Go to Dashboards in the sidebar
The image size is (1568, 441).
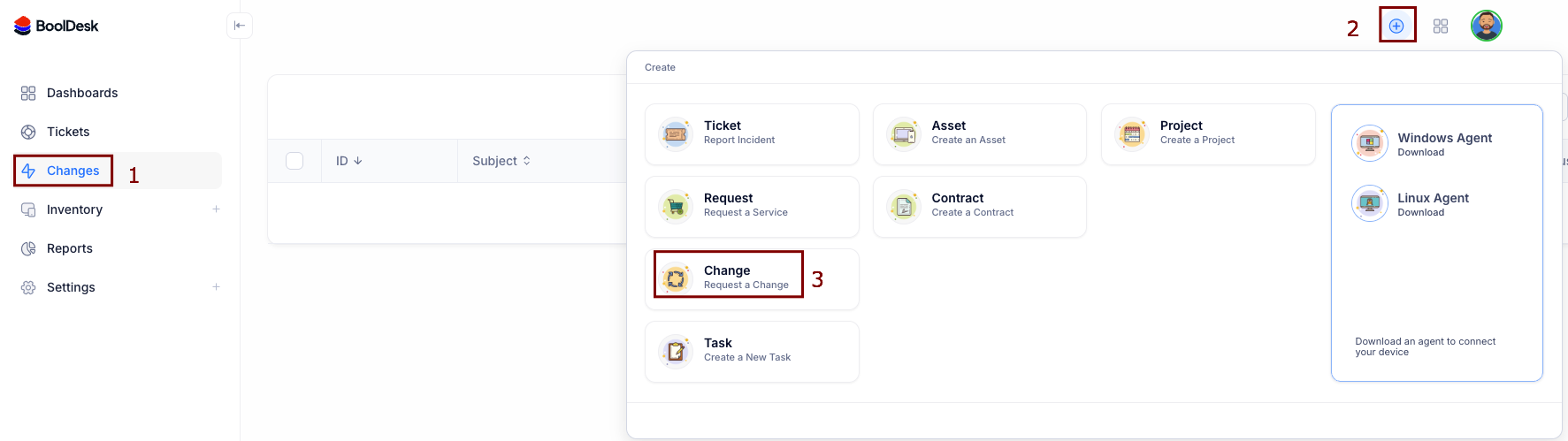pos(81,93)
